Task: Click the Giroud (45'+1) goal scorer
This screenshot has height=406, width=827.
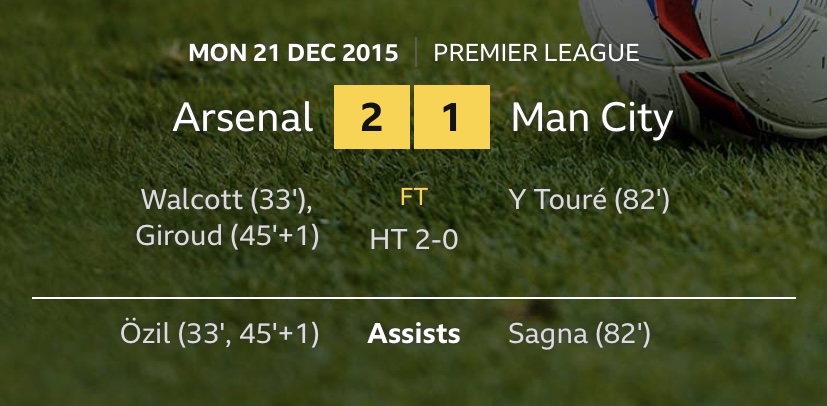Action: click(x=227, y=236)
